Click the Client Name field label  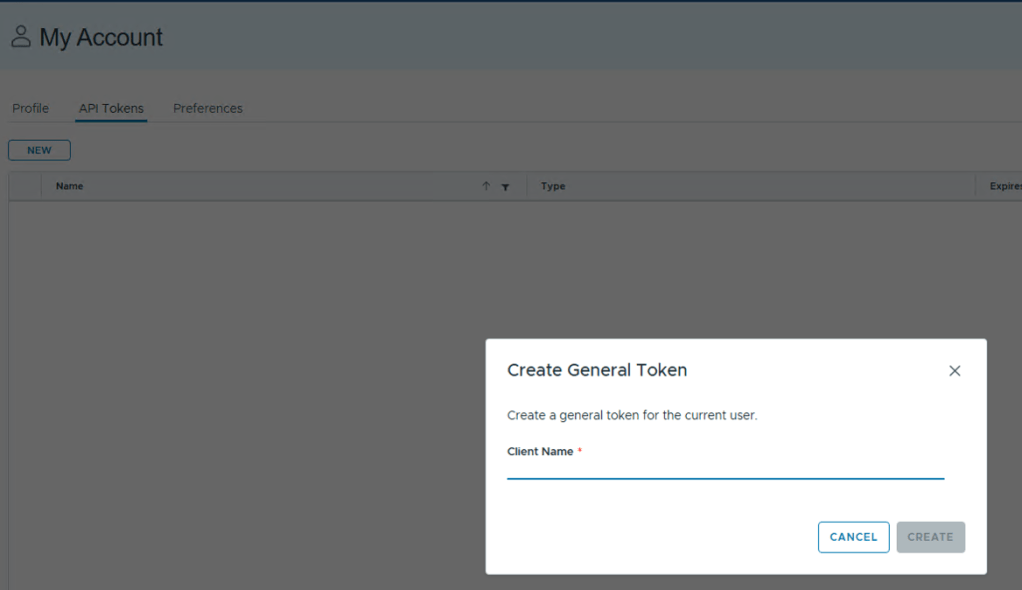[540, 451]
